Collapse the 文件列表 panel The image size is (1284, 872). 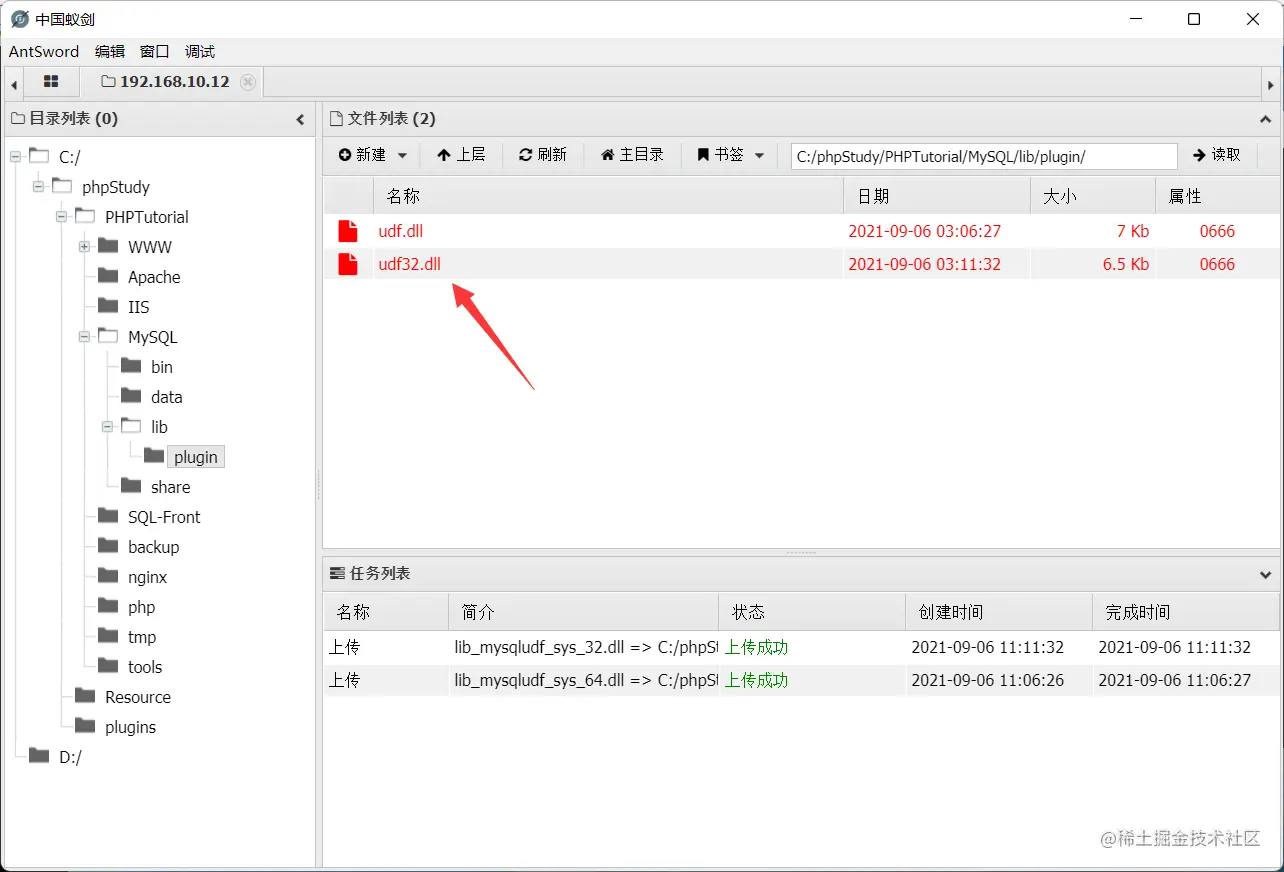pos(1265,119)
